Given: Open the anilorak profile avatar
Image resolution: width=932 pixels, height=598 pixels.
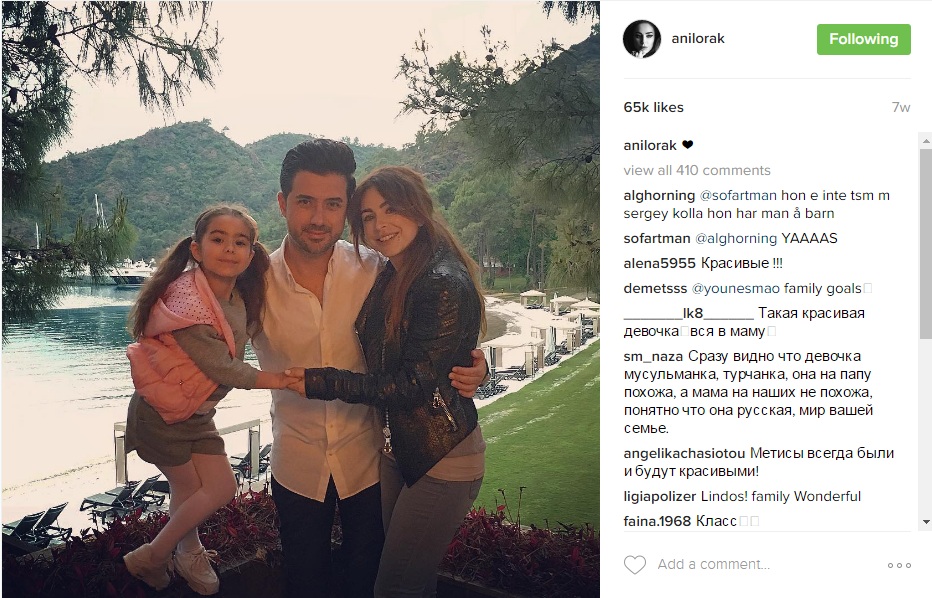Looking at the screenshot, I should point(641,39).
